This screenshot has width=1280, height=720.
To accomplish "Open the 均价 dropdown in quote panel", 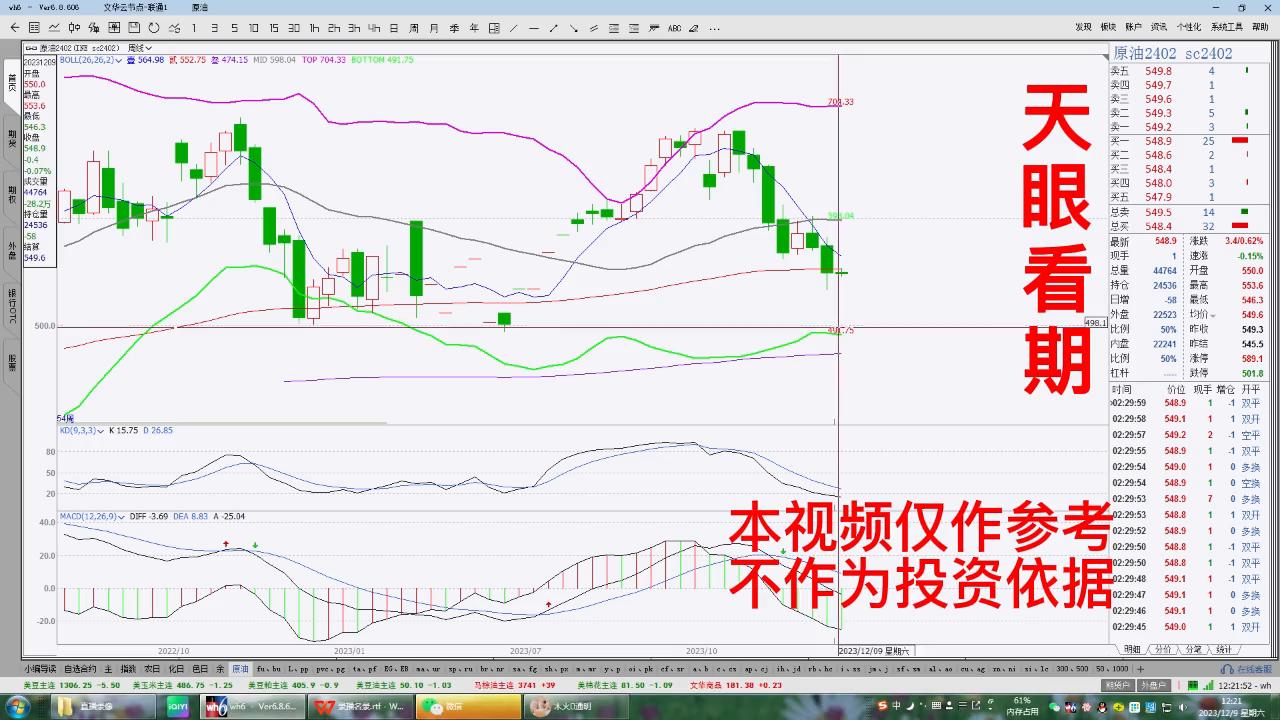I will [1214, 314].
